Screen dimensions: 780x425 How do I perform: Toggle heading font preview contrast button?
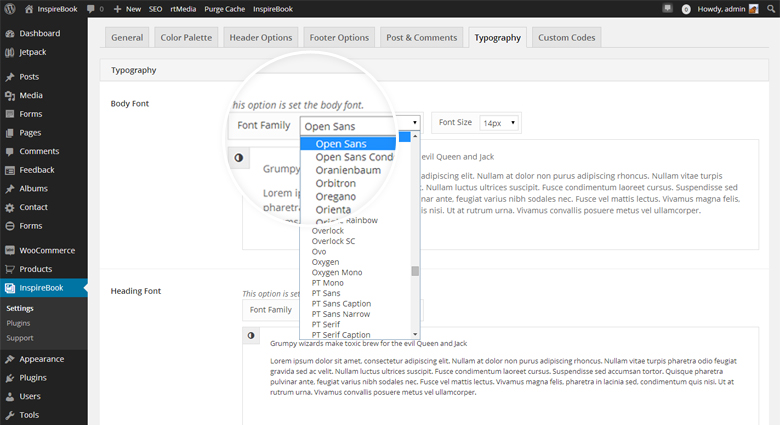pos(251,335)
